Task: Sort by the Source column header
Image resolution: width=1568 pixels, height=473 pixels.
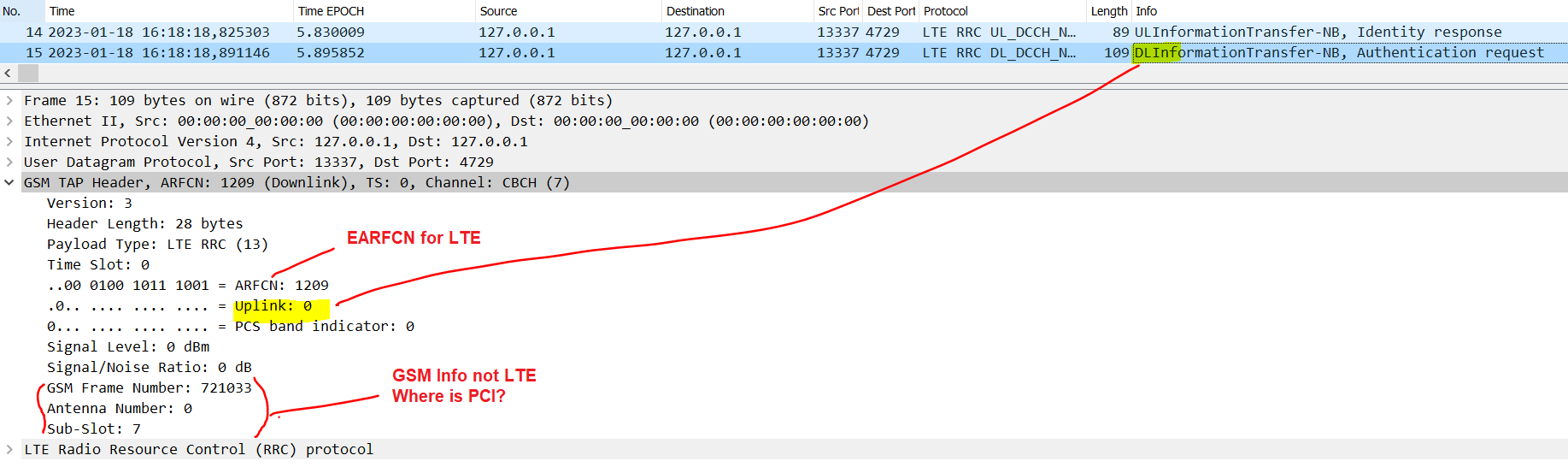Action: coord(569,11)
